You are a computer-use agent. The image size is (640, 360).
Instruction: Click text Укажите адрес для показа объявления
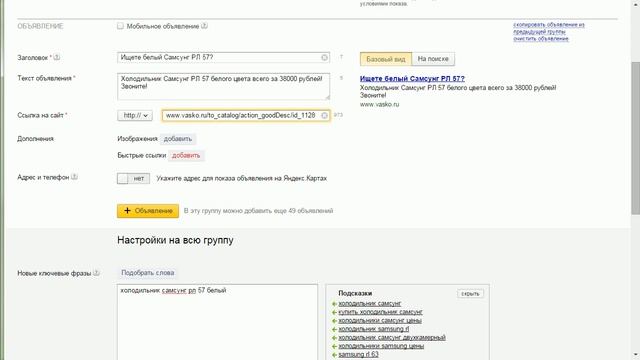tap(242, 178)
